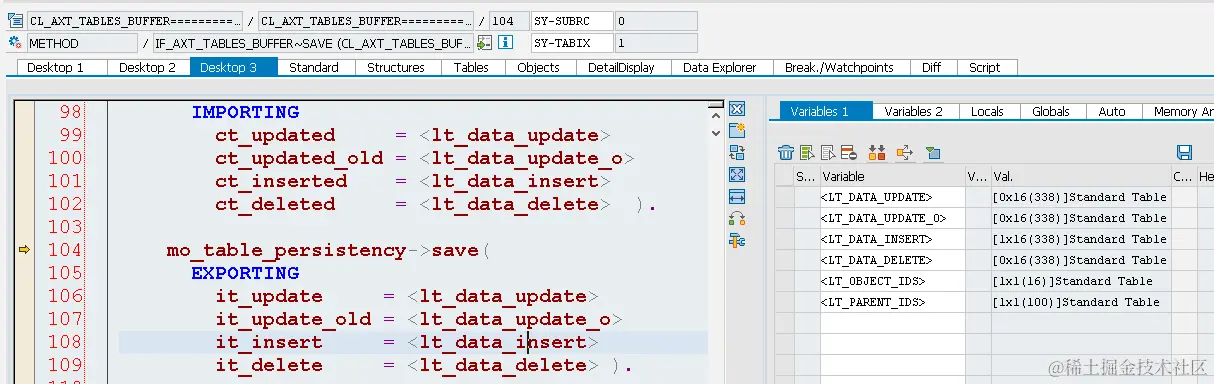
Task: Click the <LT_PARENT_IDS> variable cell
Action: point(892,302)
